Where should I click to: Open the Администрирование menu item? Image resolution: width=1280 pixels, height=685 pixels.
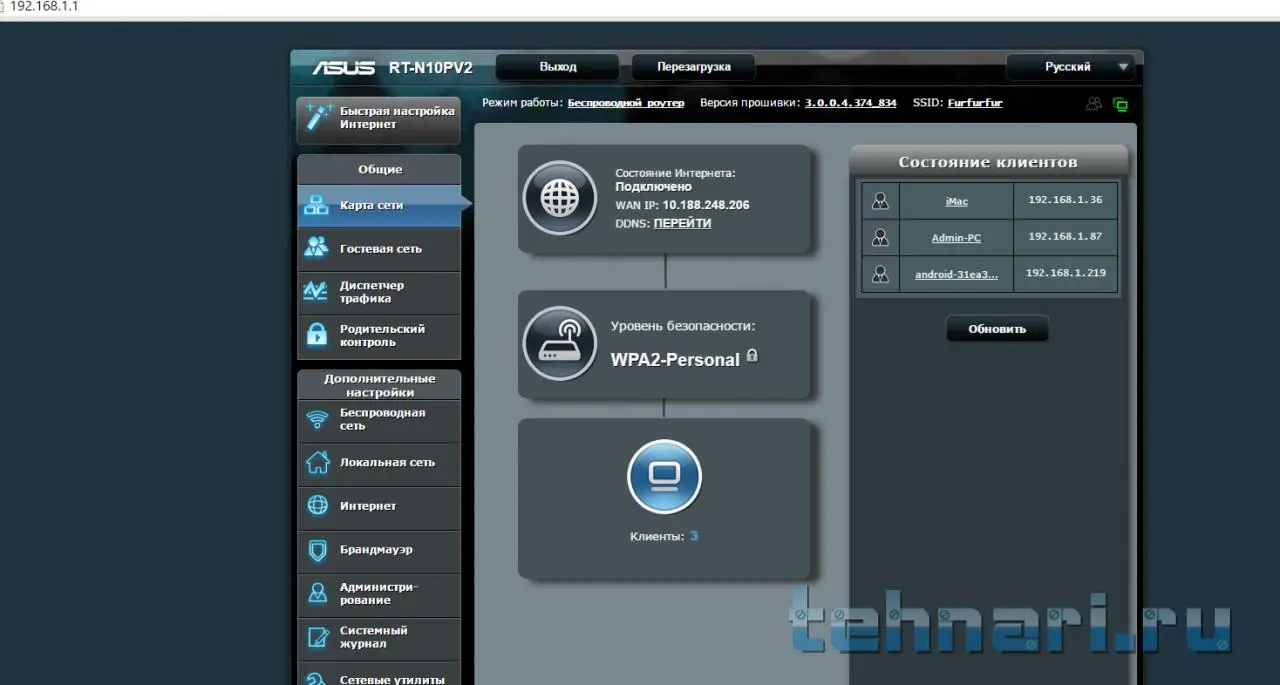[x=379, y=594]
